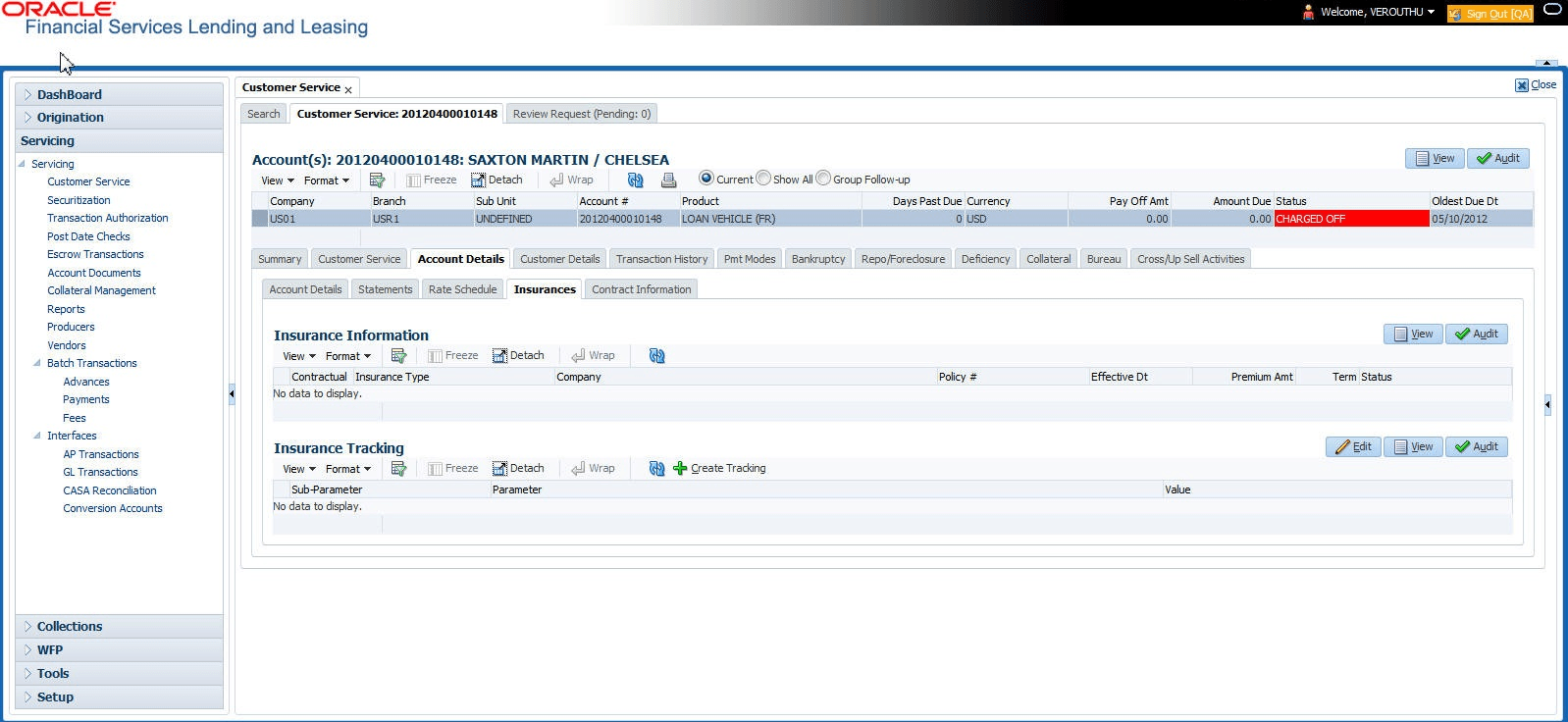
Task: Switch to the Search tab
Action: [264, 114]
